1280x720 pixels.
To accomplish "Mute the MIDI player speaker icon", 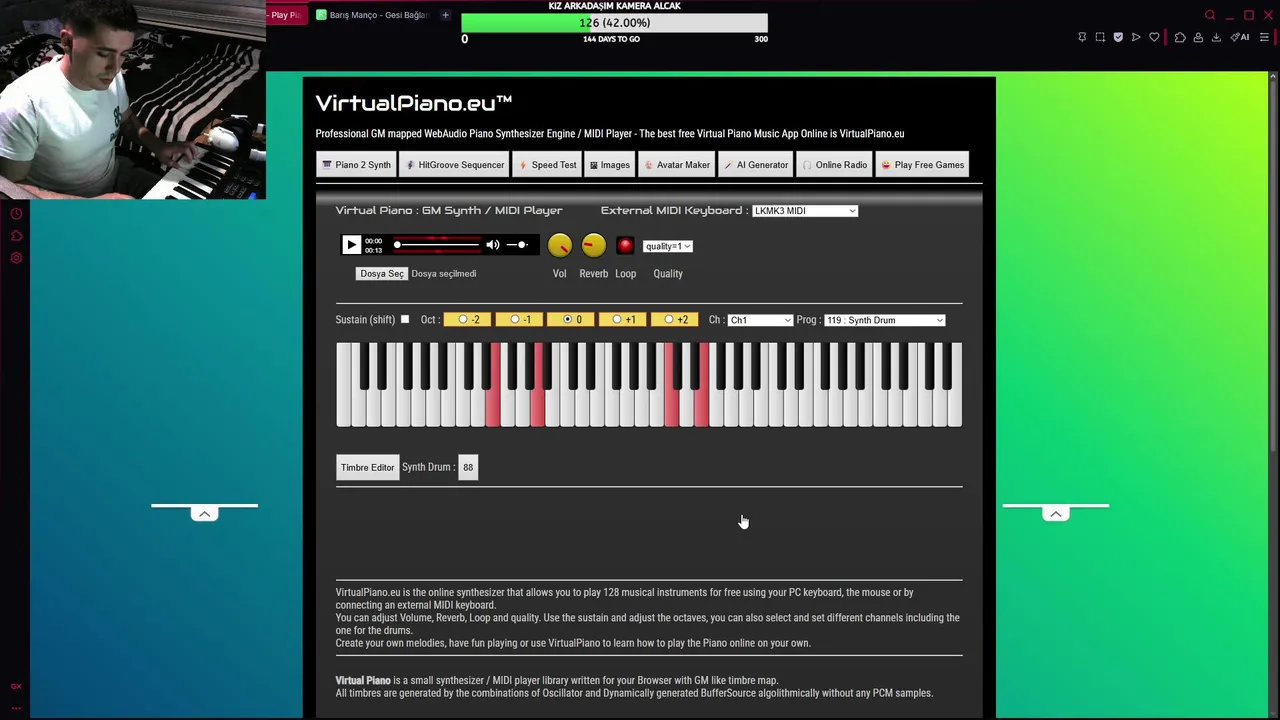I will (x=492, y=245).
